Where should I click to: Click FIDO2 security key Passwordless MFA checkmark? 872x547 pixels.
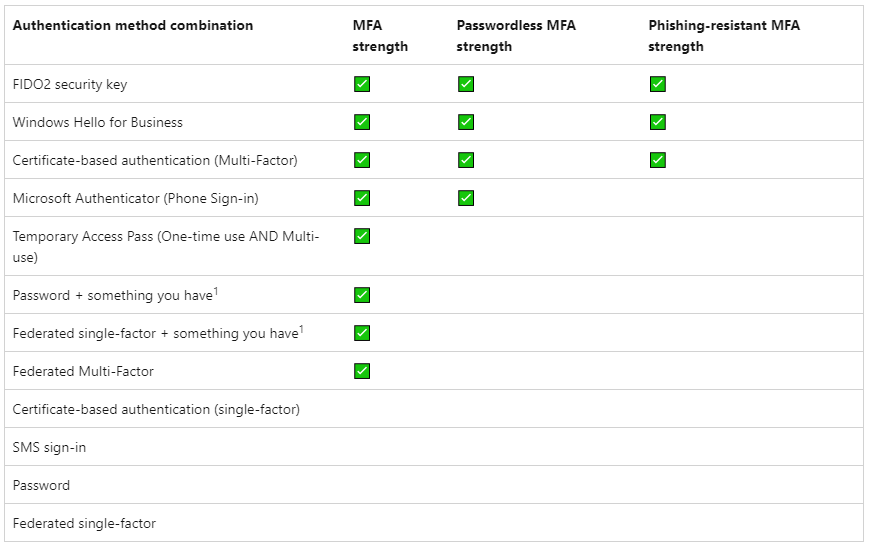(x=466, y=84)
